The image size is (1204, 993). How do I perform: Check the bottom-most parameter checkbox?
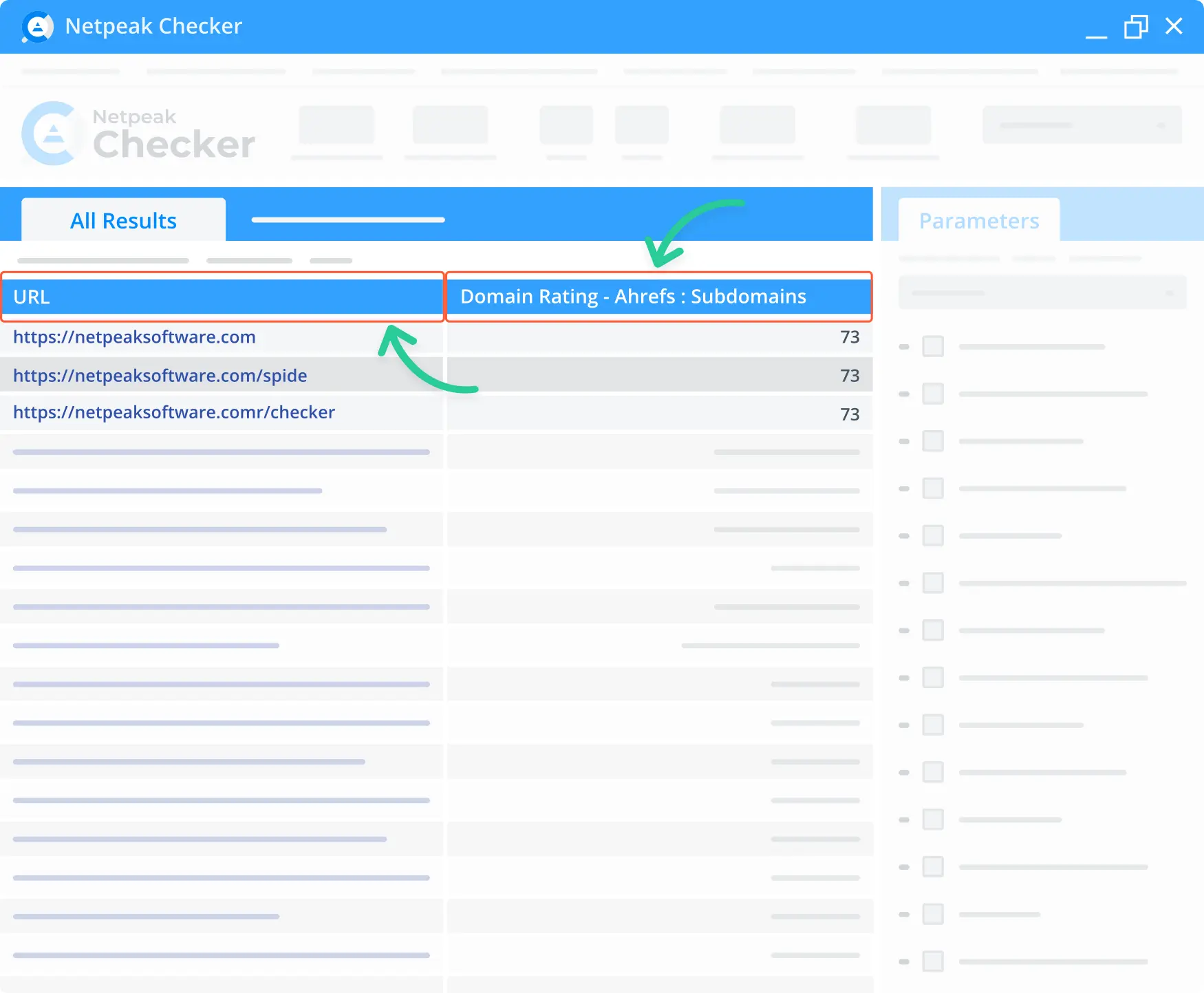[x=934, y=962]
